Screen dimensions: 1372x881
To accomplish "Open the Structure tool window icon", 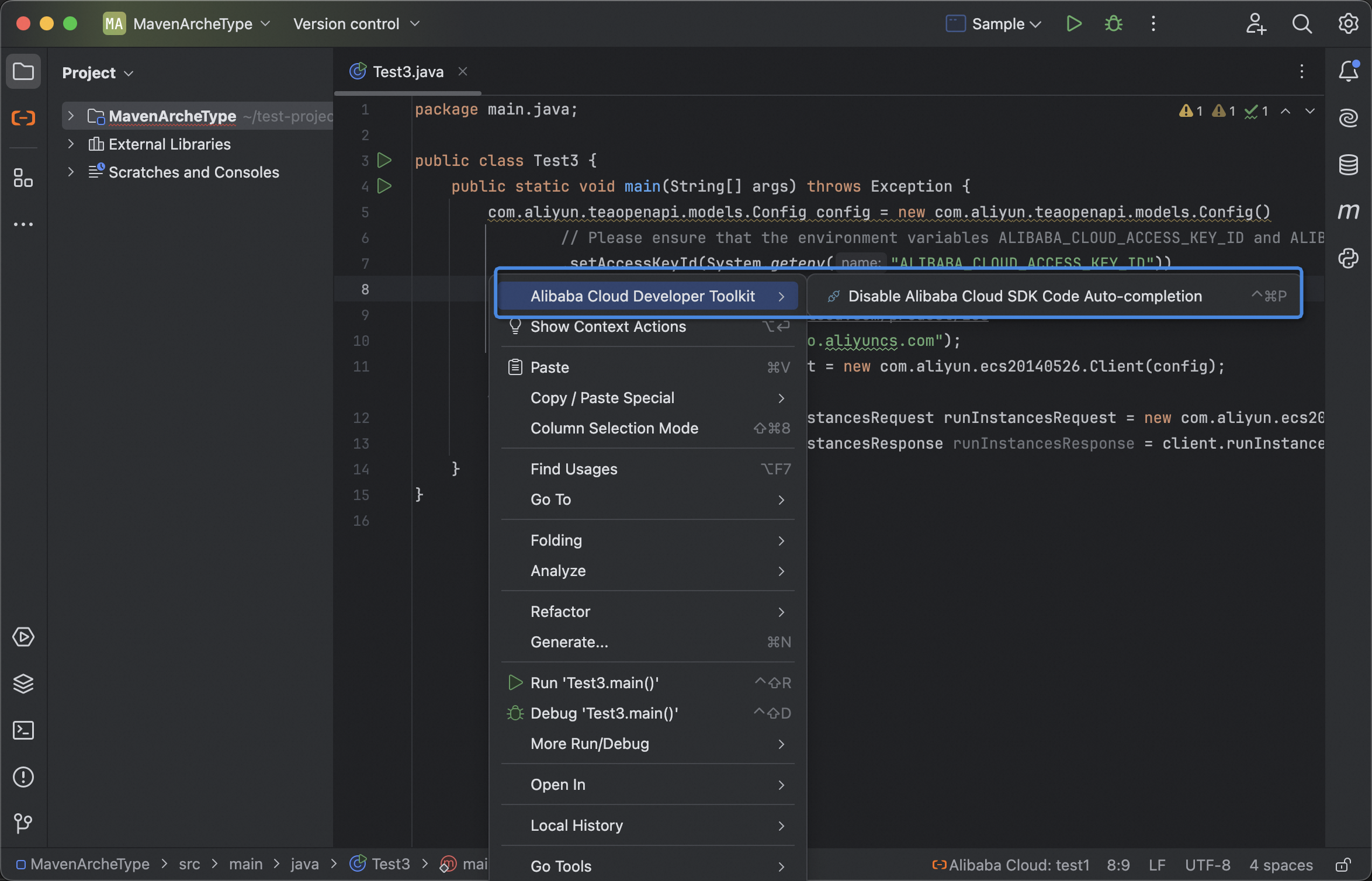I will coord(23,178).
